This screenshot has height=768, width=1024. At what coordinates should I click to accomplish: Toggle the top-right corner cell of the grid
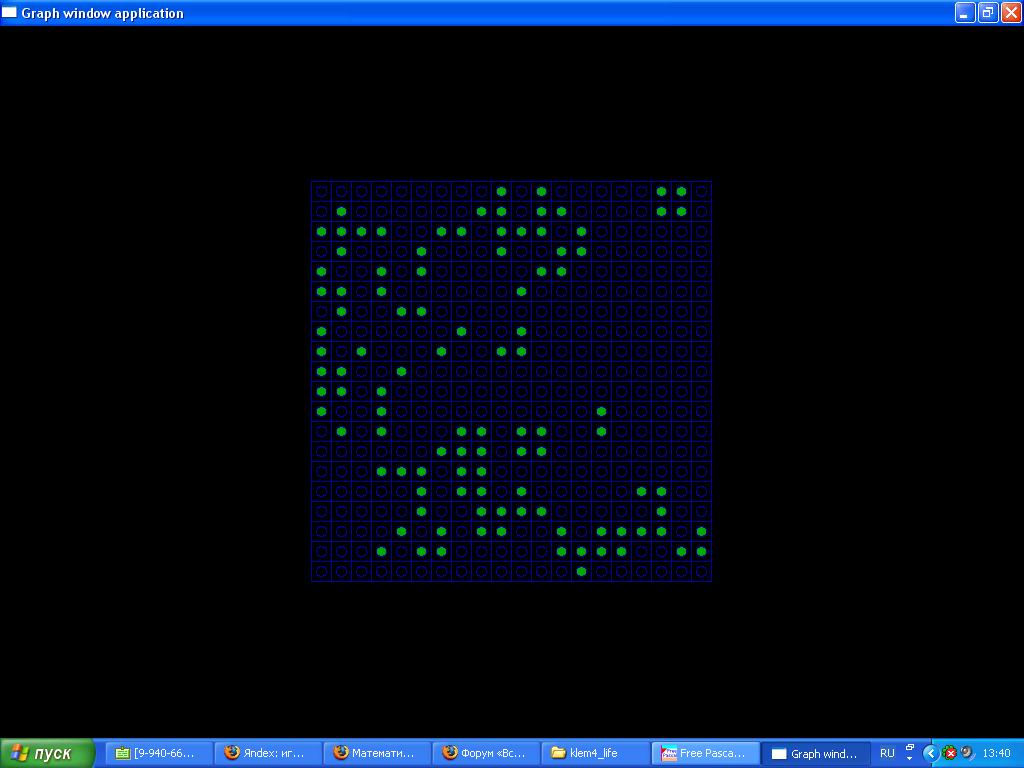701,191
